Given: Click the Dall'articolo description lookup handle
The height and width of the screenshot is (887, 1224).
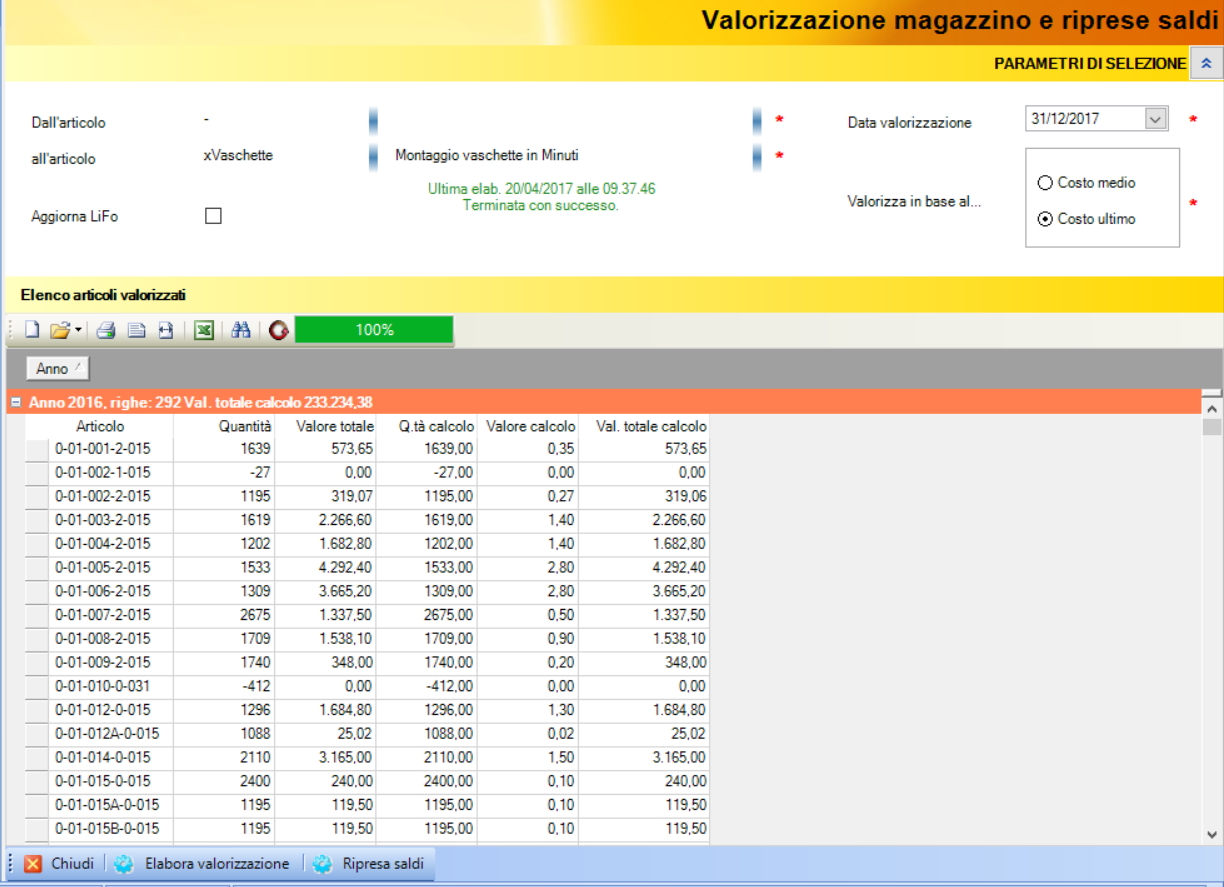Looking at the screenshot, I should click(x=757, y=121).
